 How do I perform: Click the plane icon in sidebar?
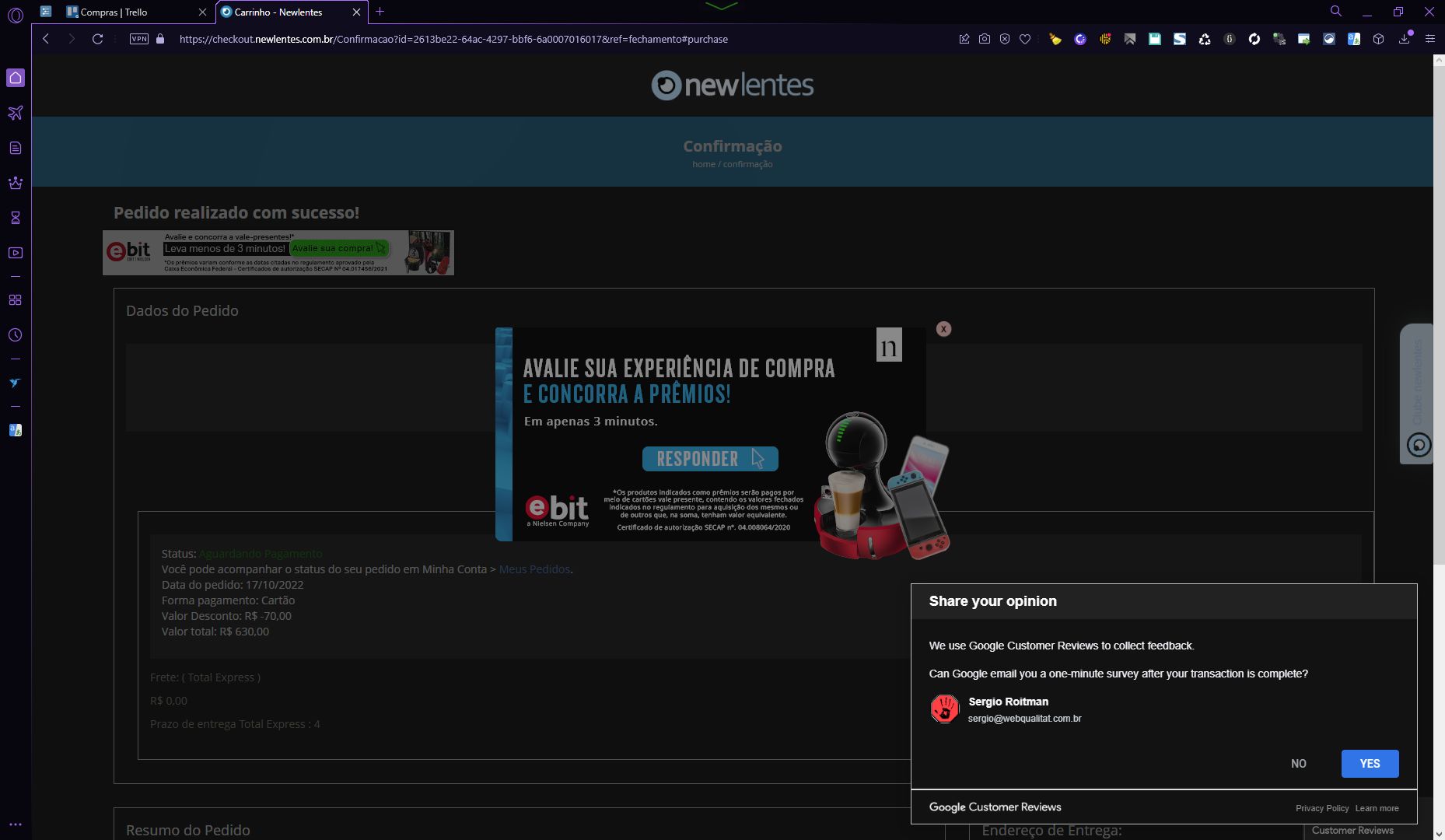pyautogui.click(x=16, y=113)
